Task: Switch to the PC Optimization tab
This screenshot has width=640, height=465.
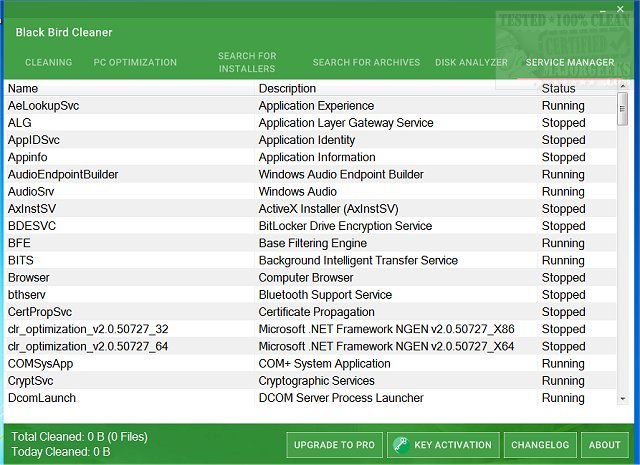Action: click(135, 62)
